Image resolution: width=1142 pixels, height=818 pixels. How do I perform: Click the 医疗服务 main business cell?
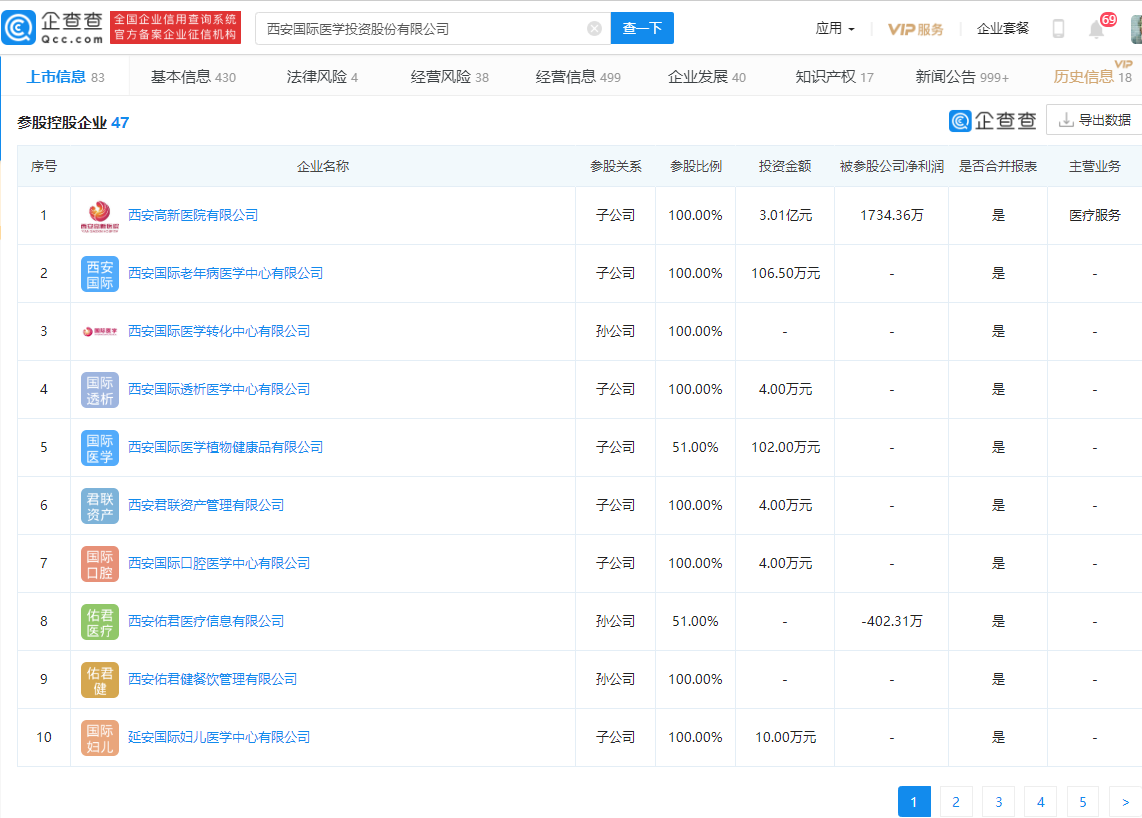pos(1095,216)
